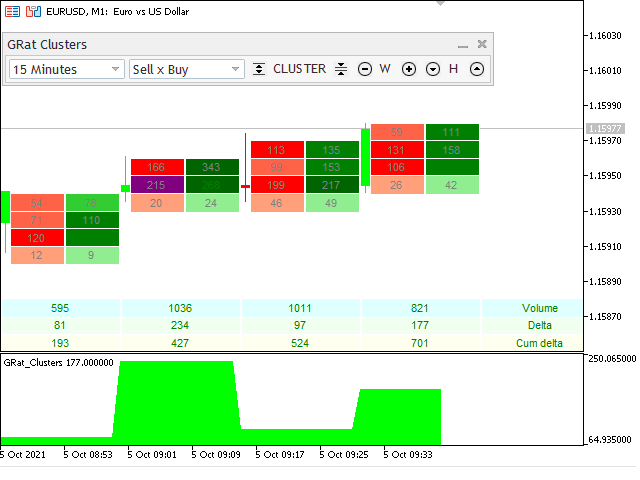The image size is (640, 480).
Task: Click the light green cell showing 49
Action: pyautogui.click(x=332, y=203)
